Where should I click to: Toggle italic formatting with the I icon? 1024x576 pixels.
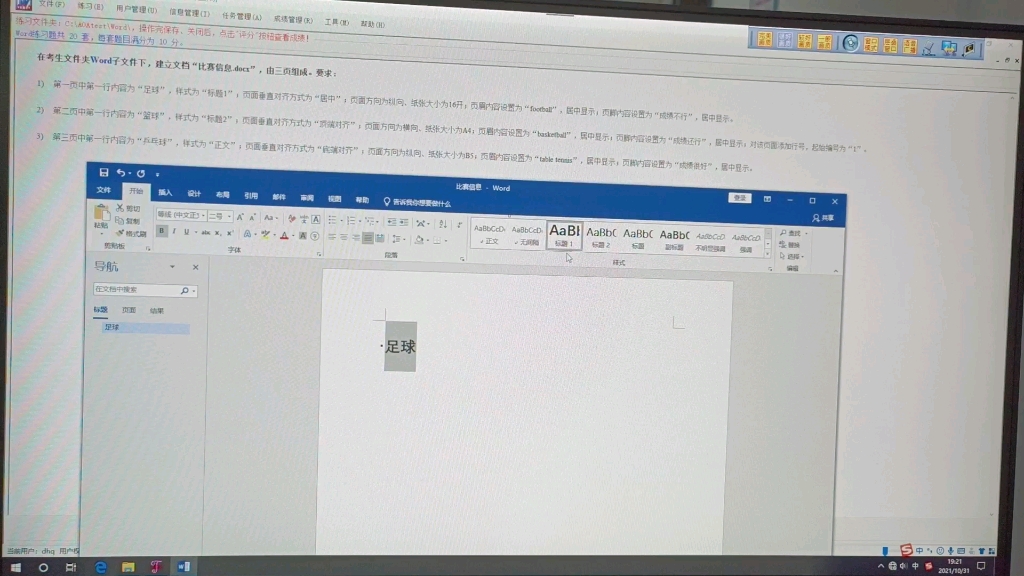point(173,231)
